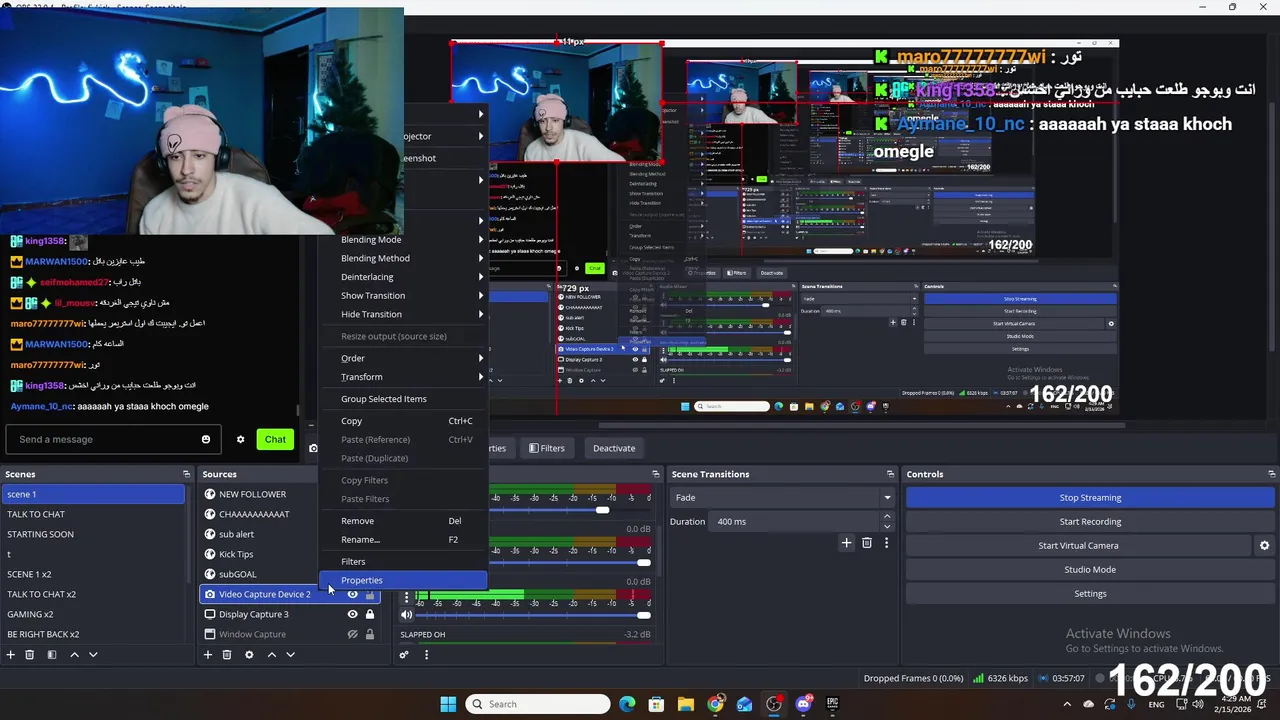Select Remove in the context menu

point(403,521)
